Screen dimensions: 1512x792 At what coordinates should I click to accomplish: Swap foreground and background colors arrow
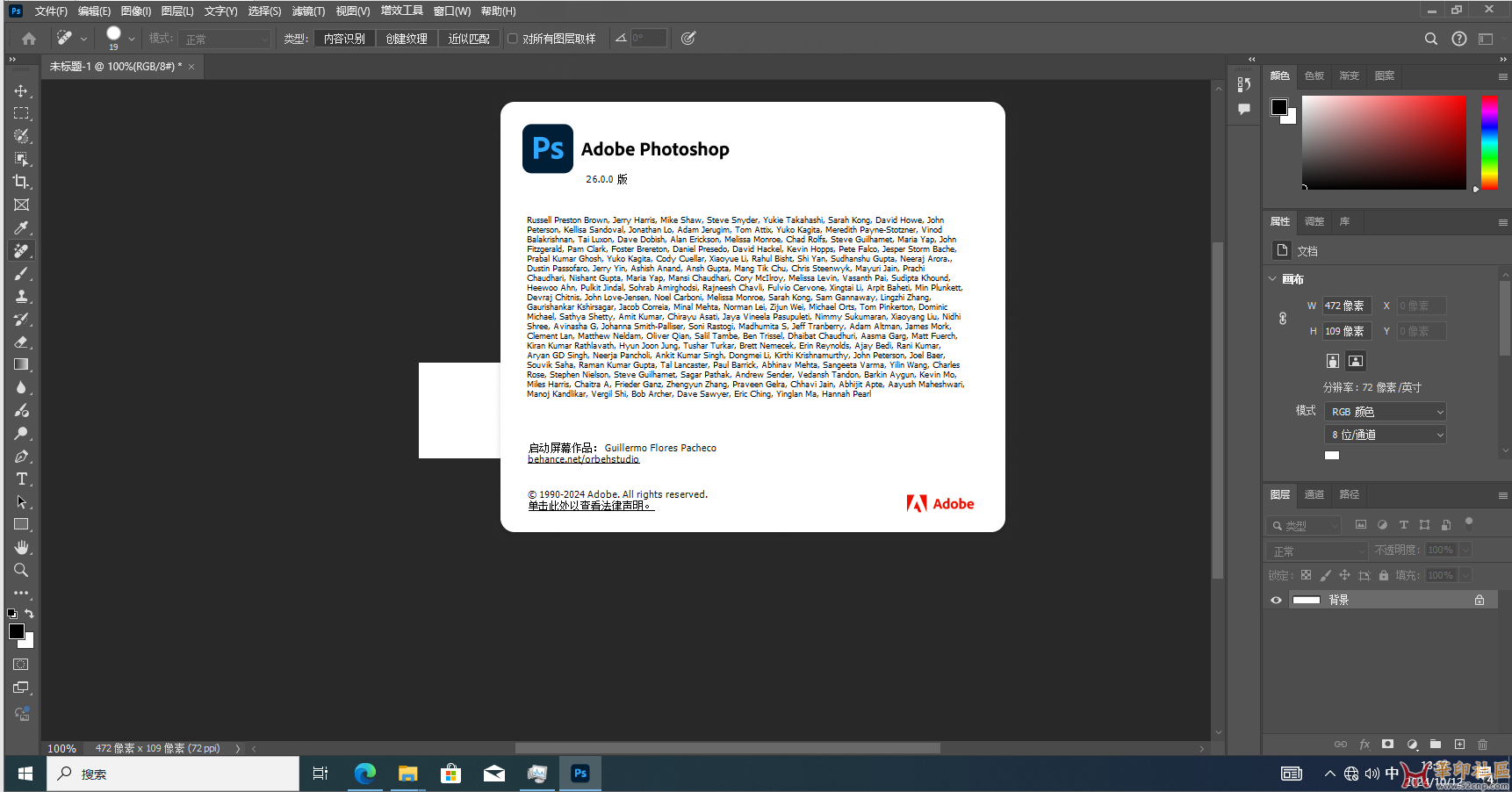point(29,614)
